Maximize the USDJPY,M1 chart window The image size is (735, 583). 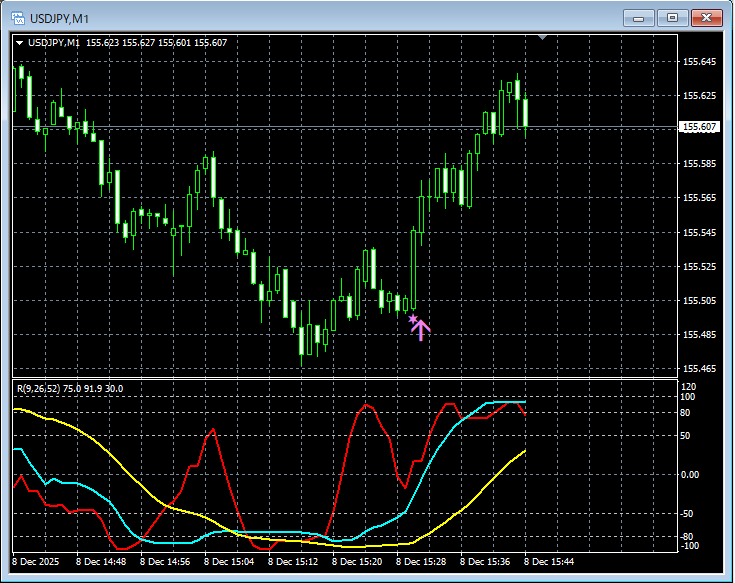(673, 18)
